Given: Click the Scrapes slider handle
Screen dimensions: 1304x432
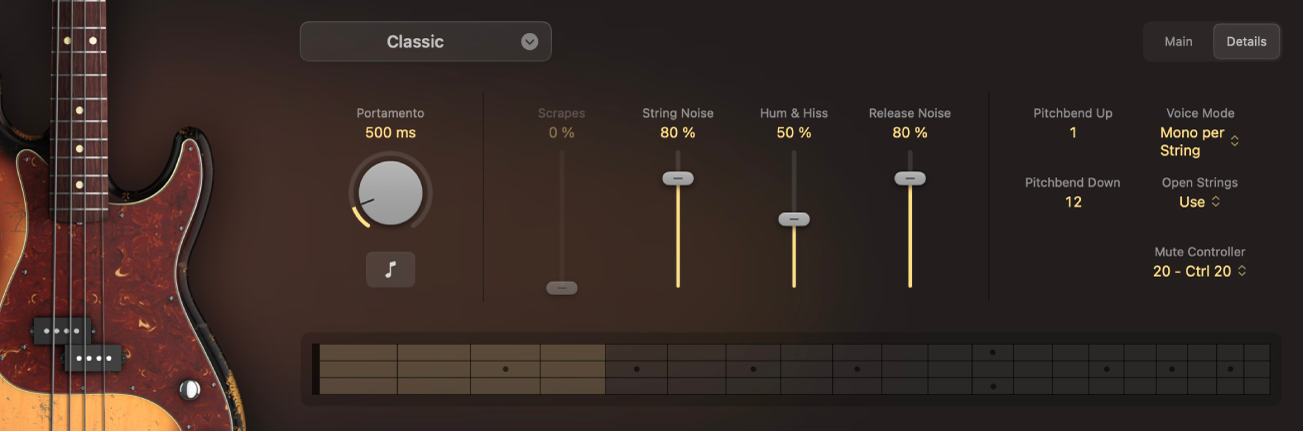Looking at the screenshot, I should [x=562, y=288].
